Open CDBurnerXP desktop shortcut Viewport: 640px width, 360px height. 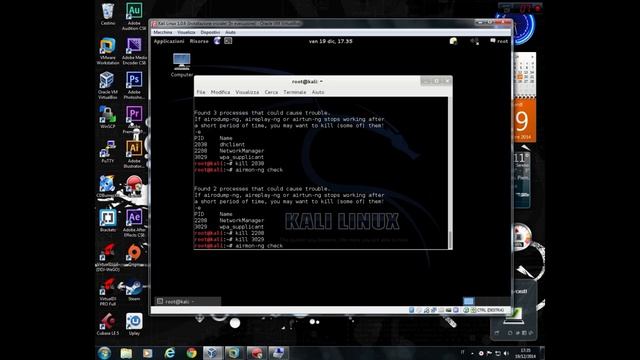coord(108,186)
